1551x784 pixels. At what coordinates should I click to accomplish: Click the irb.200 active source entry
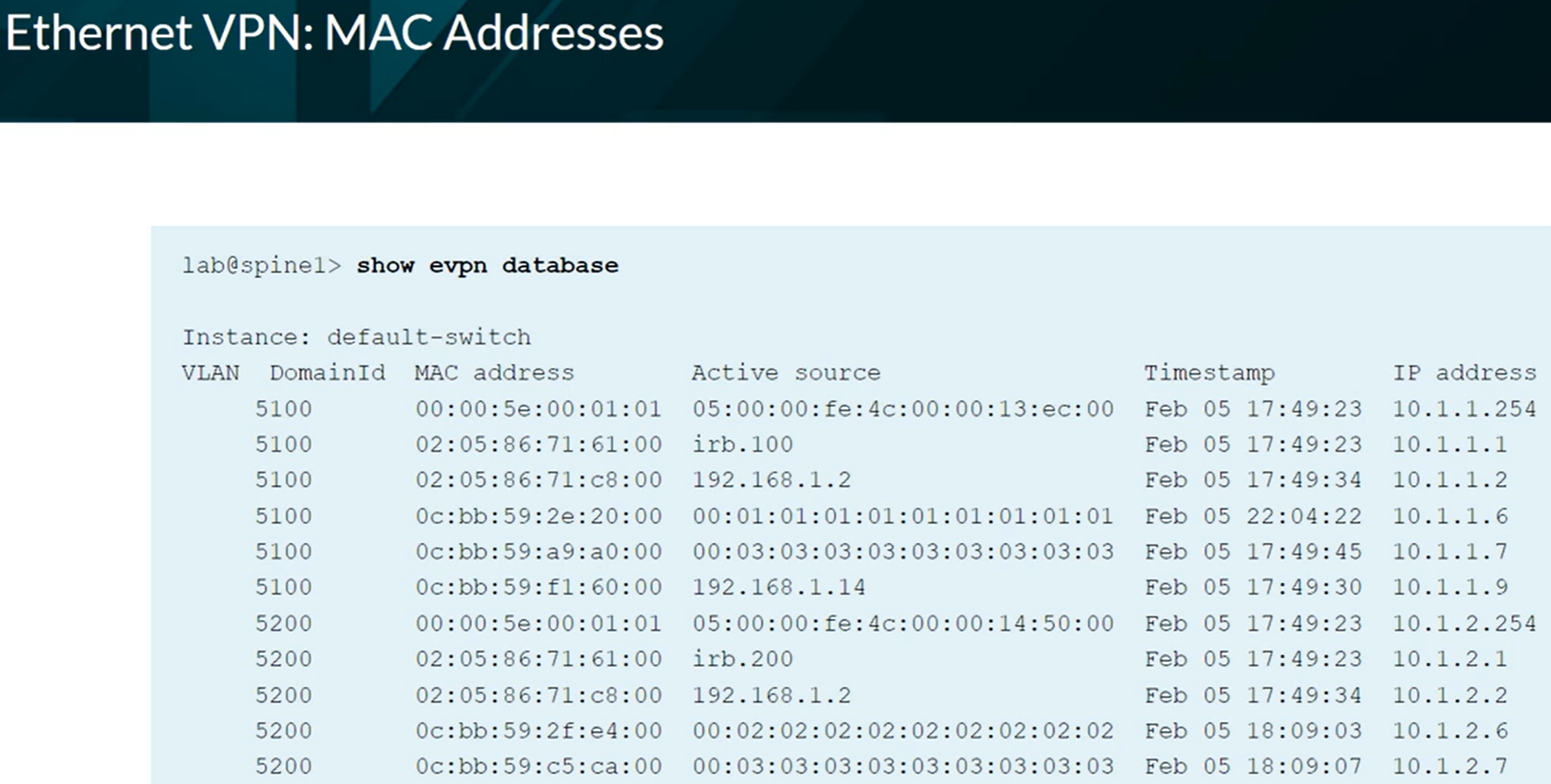coord(743,659)
